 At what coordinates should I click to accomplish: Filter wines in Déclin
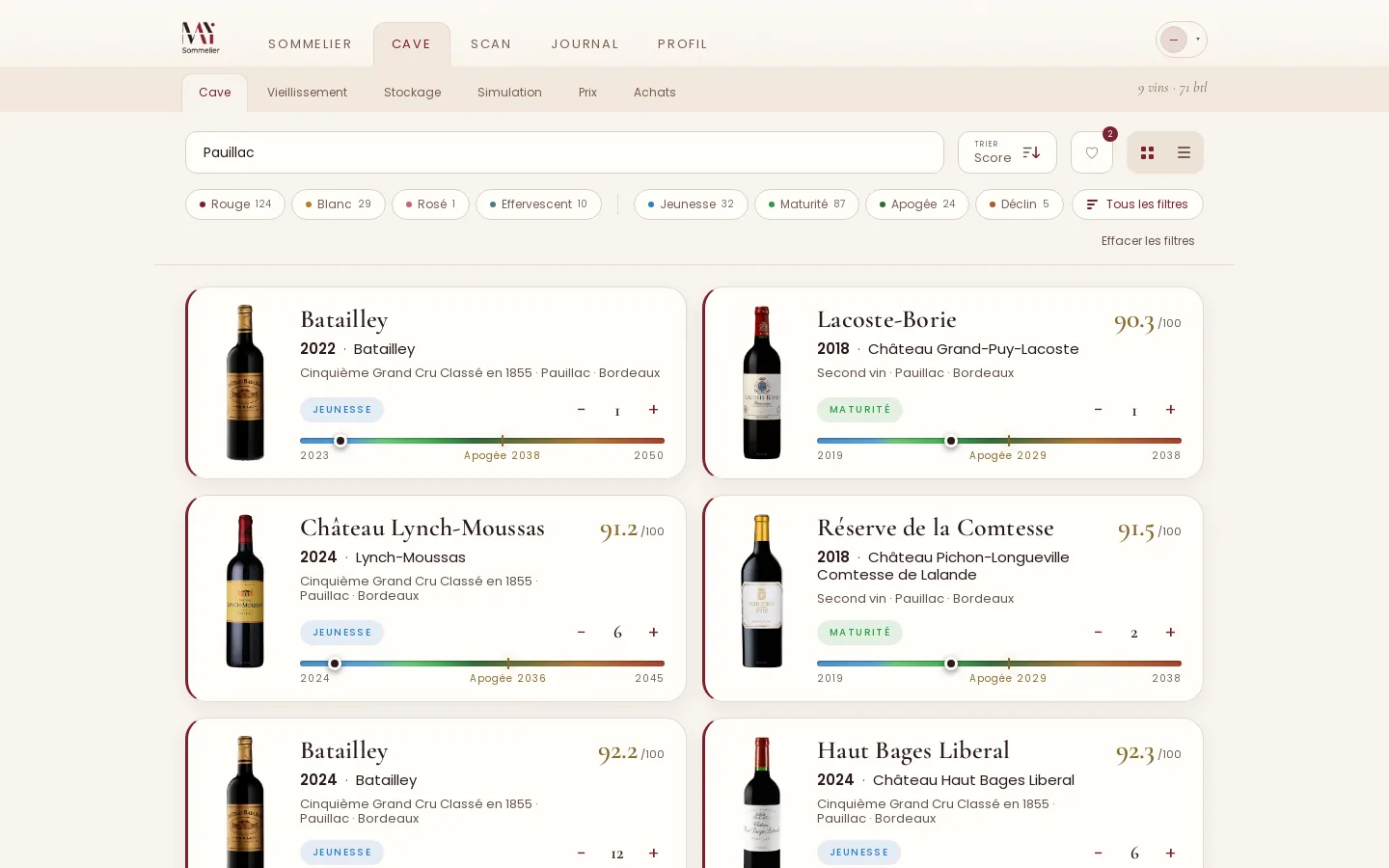coord(1020,204)
